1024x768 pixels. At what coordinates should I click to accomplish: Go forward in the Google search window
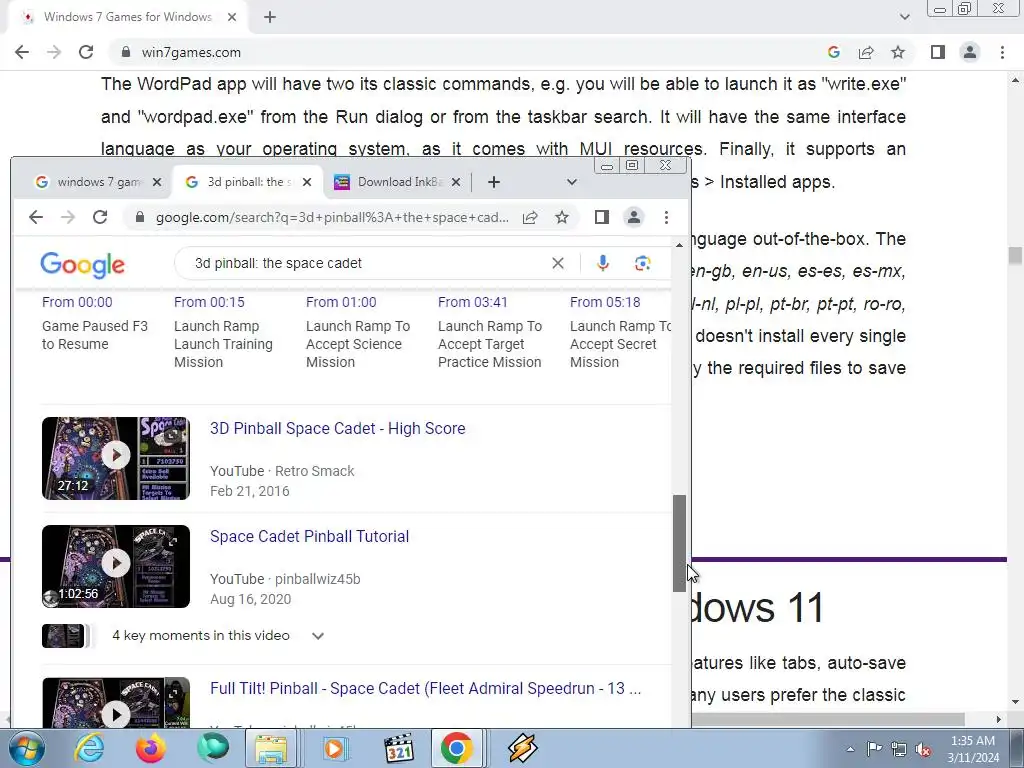tap(68, 217)
